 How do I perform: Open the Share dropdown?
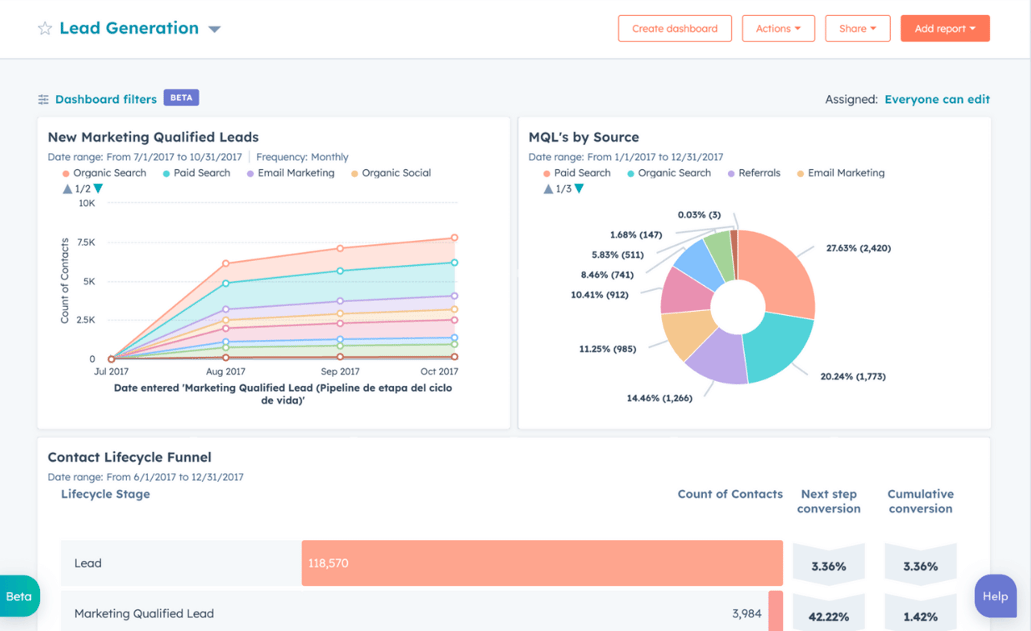857,28
